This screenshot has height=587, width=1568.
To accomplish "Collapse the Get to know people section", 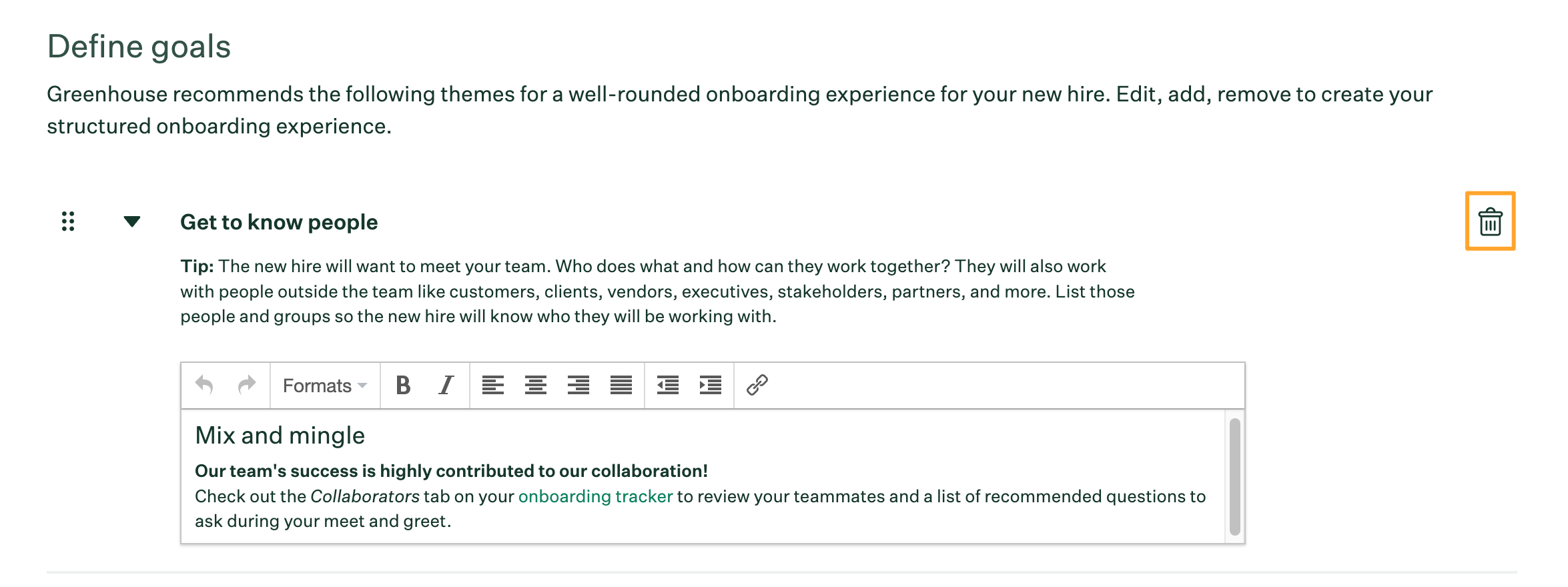I will click(x=132, y=222).
